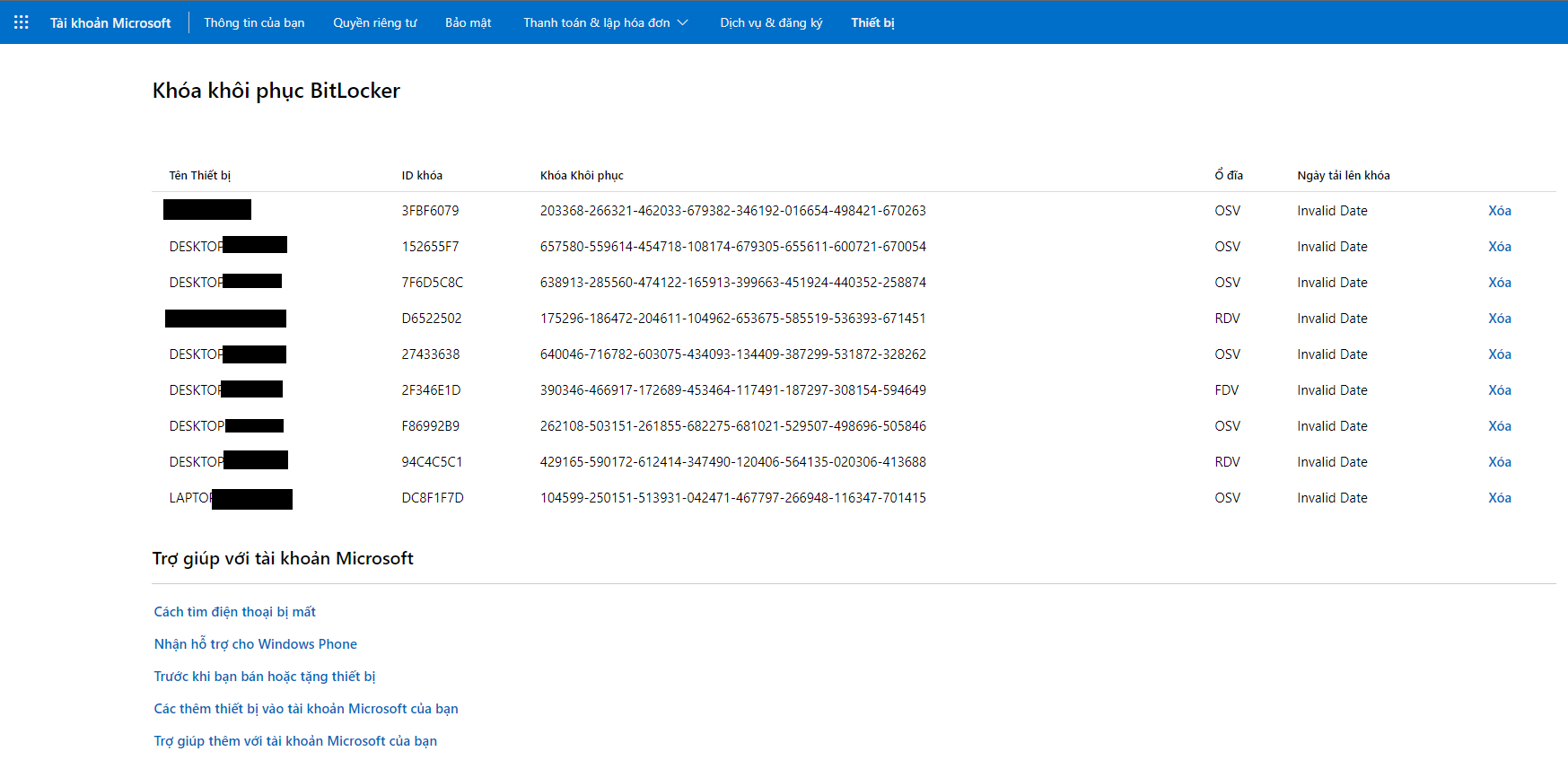Image resolution: width=1568 pixels, height=769 pixels.
Task: Click Xóa for key 2F346E1D
Action: click(x=1500, y=390)
